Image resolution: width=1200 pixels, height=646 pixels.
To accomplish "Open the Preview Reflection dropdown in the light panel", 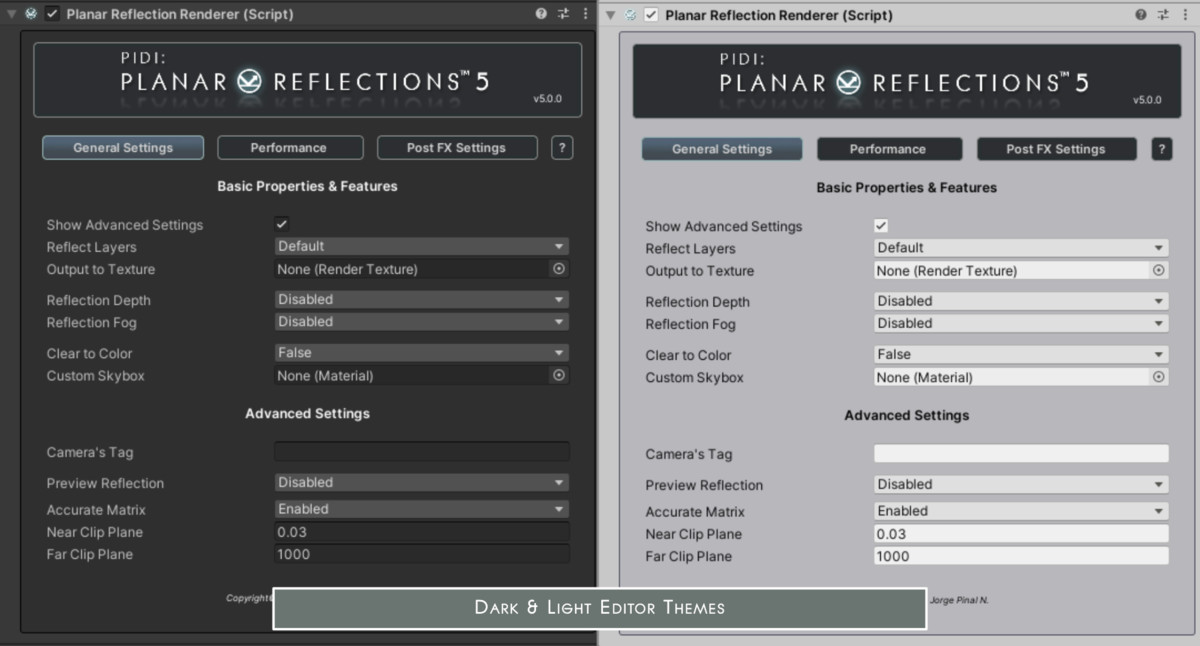I will click(x=1021, y=484).
